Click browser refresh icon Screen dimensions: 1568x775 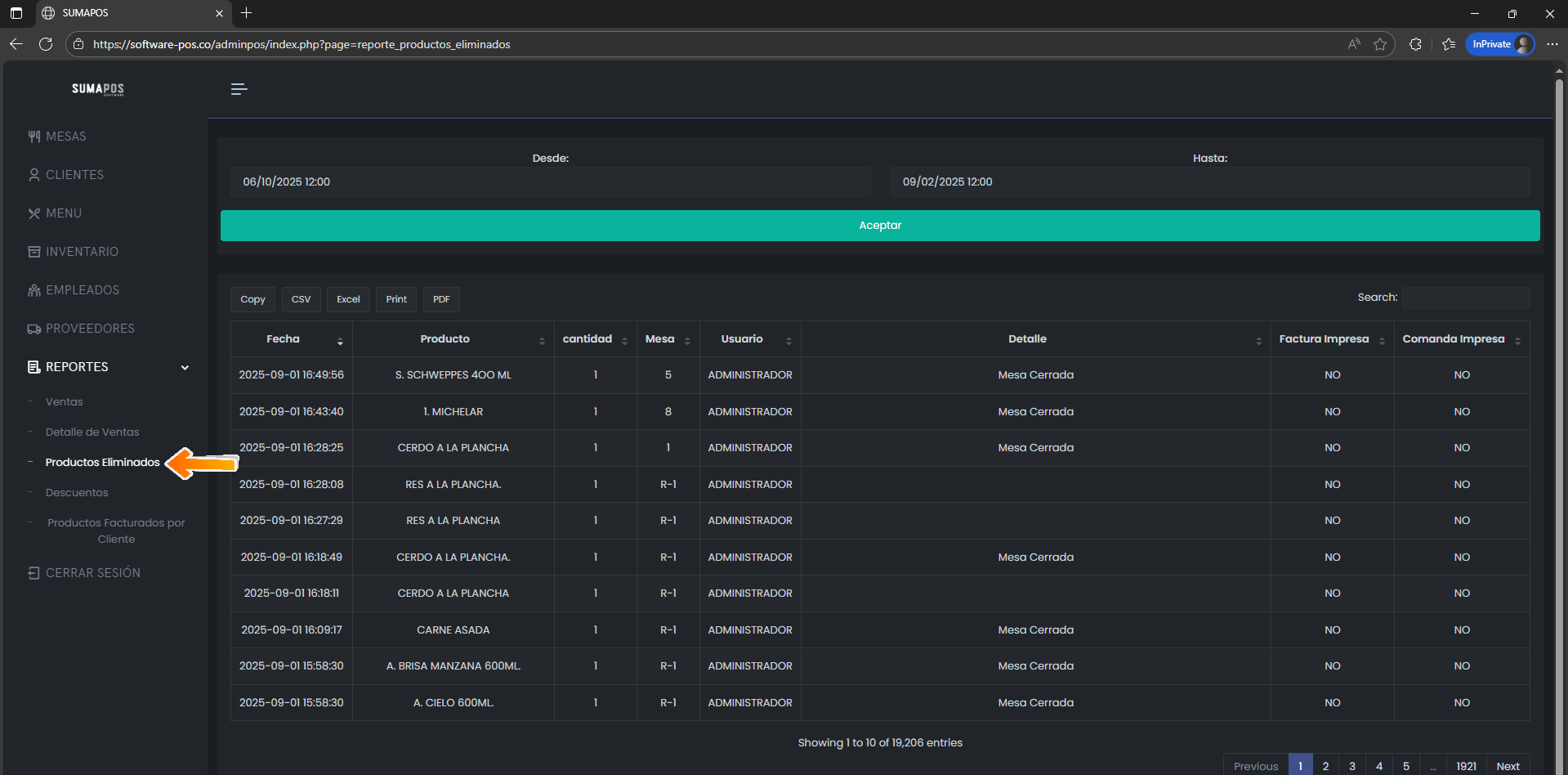[46, 44]
